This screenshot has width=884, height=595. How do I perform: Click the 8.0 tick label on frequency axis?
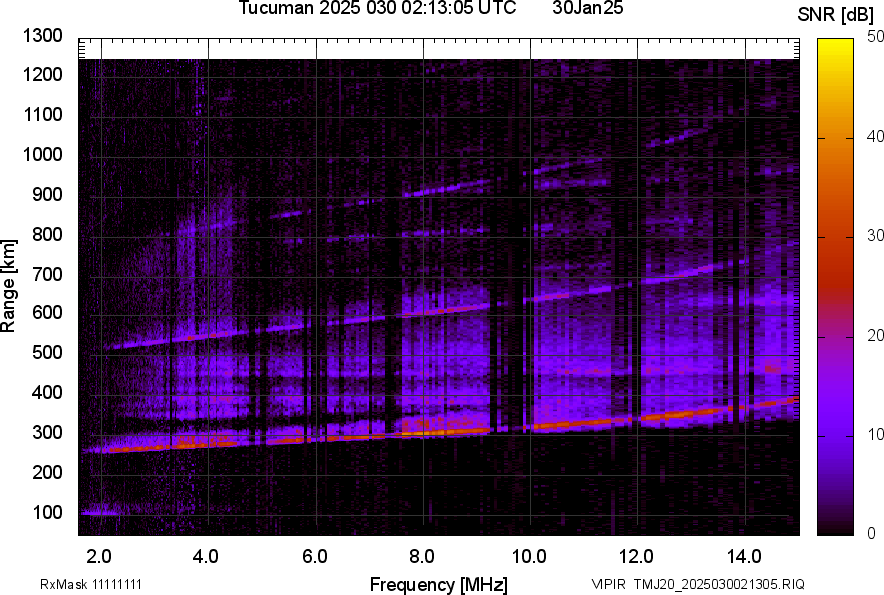[422, 556]
